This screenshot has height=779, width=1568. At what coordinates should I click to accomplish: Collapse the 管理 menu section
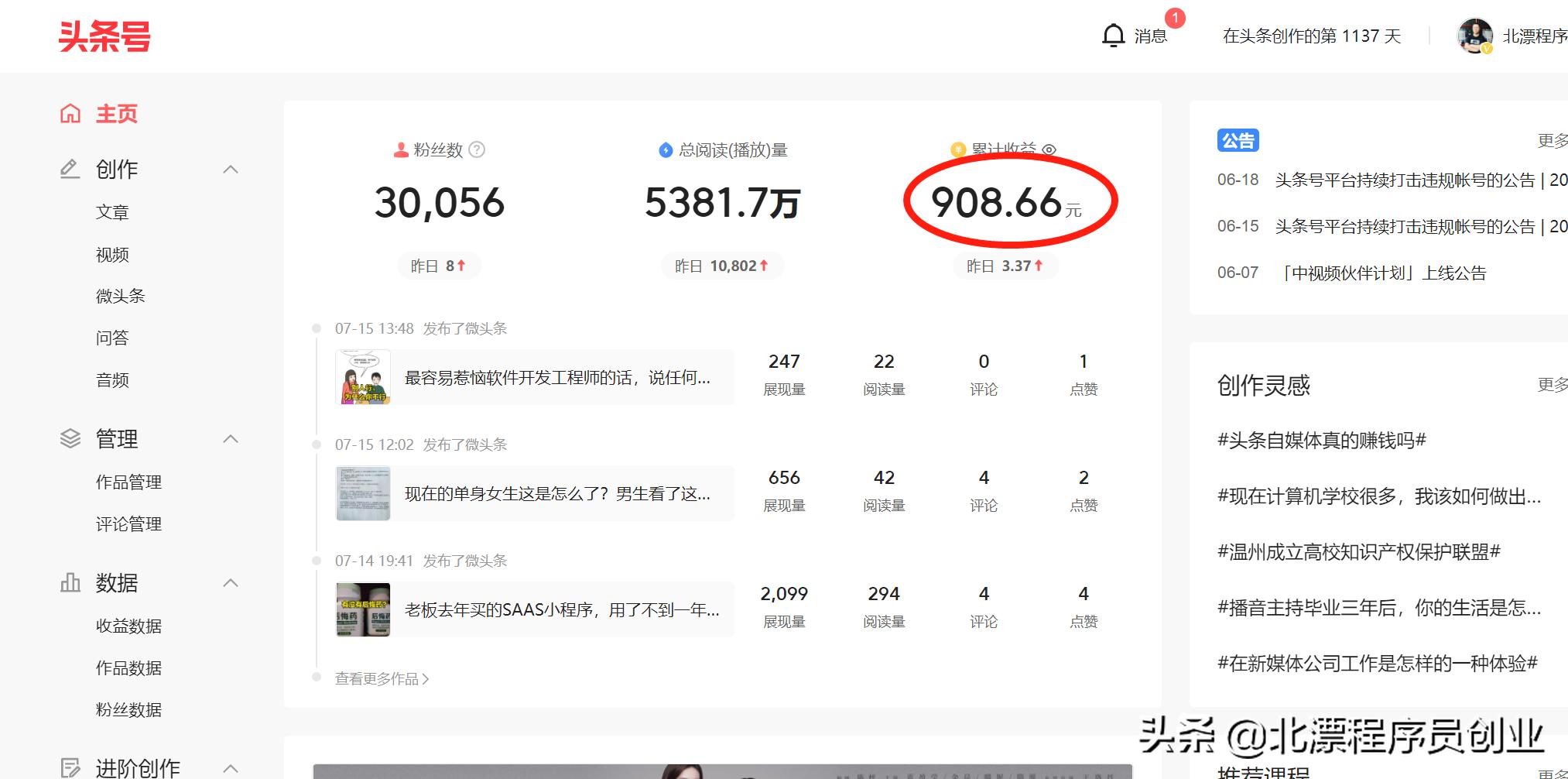[x=231, y=439]
